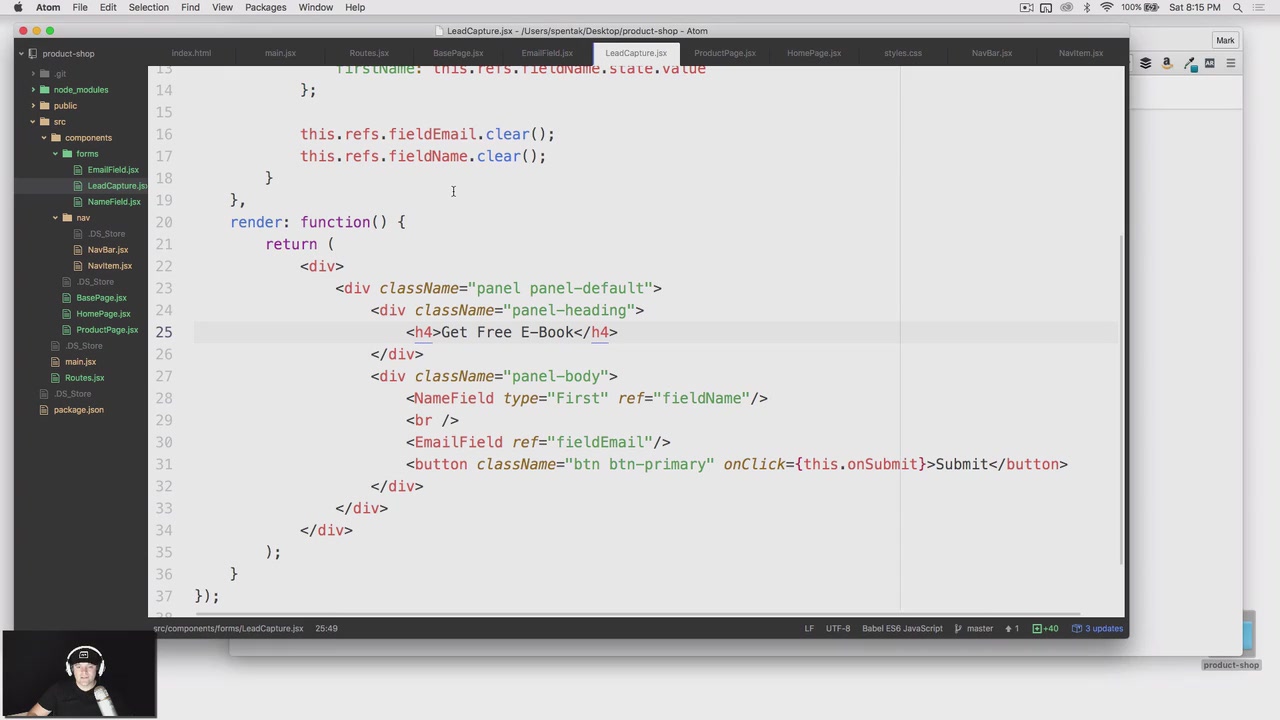1280x720 pixels.
Task: Collapse the forms folder arrow
Action: (55, 154)
